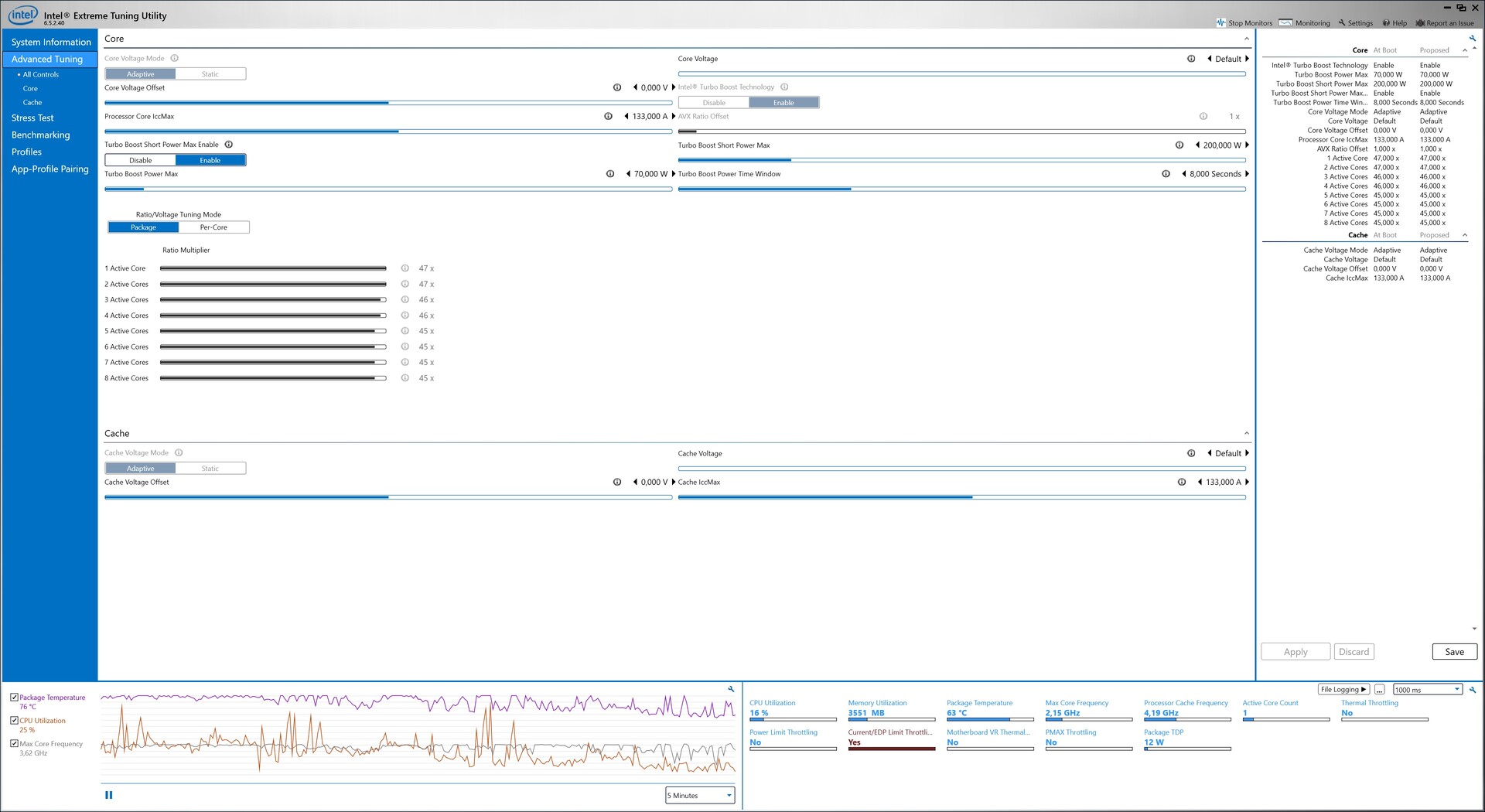Show info for Turbo Boost Power Time Window

1166,174
